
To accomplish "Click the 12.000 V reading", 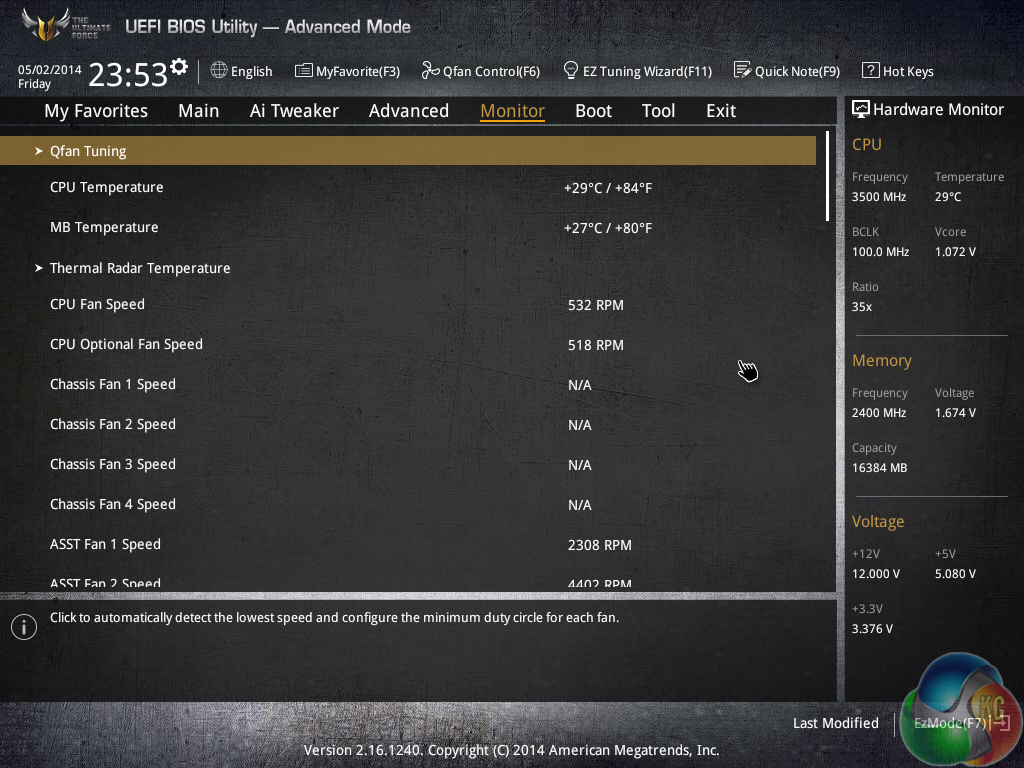I will tap(875, 573).
